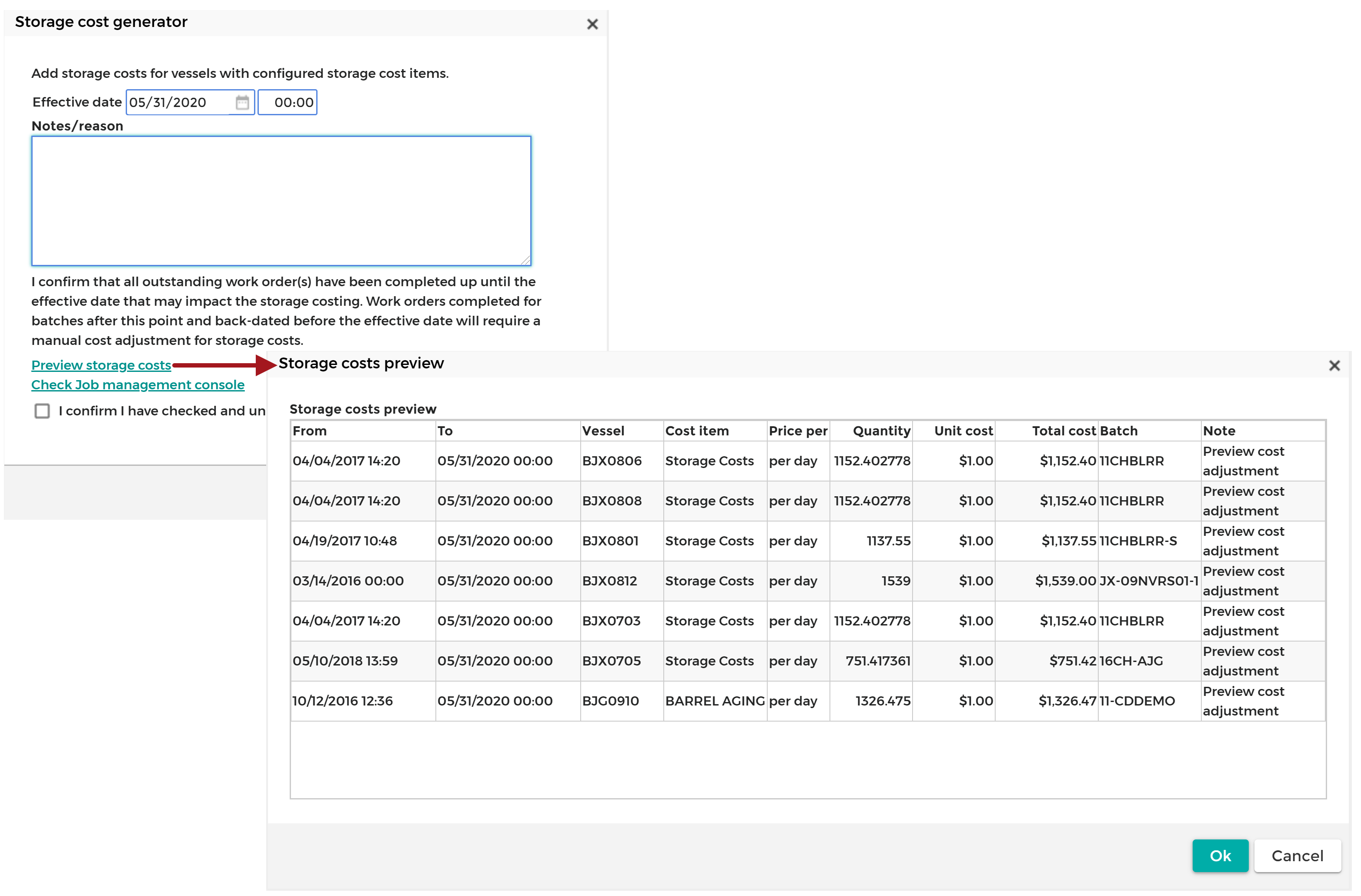Viewport: 1361px width, 896px height.
Task: Select vessel BJX0801 cell
Action: pos(622,542)
